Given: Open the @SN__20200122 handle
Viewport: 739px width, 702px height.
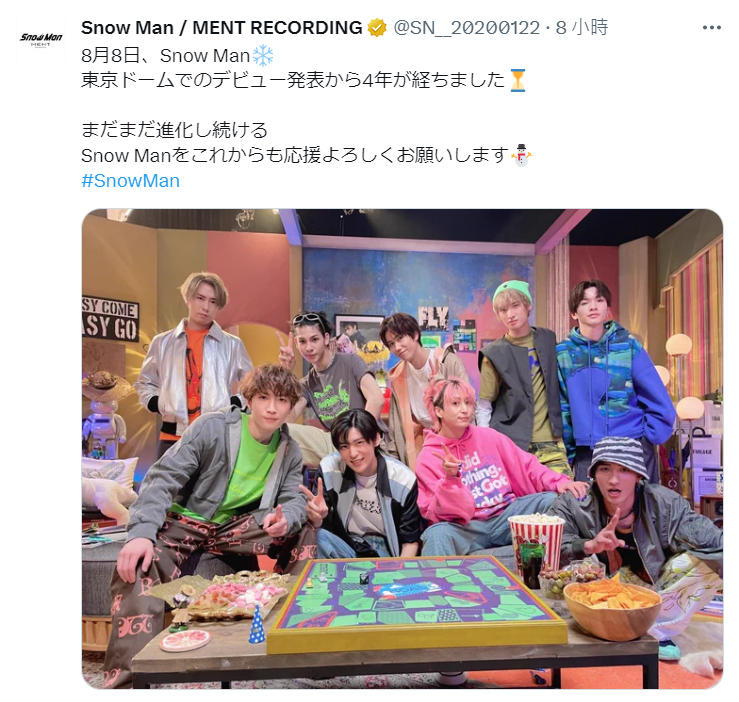Looking at the screenshot, I should coord(466,28).
